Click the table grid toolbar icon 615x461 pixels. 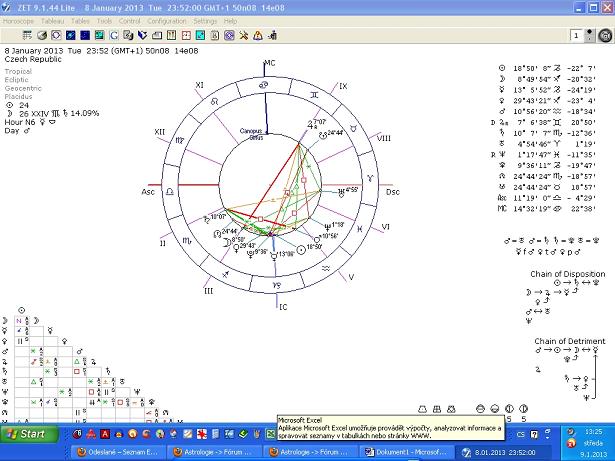click(27, 36)
